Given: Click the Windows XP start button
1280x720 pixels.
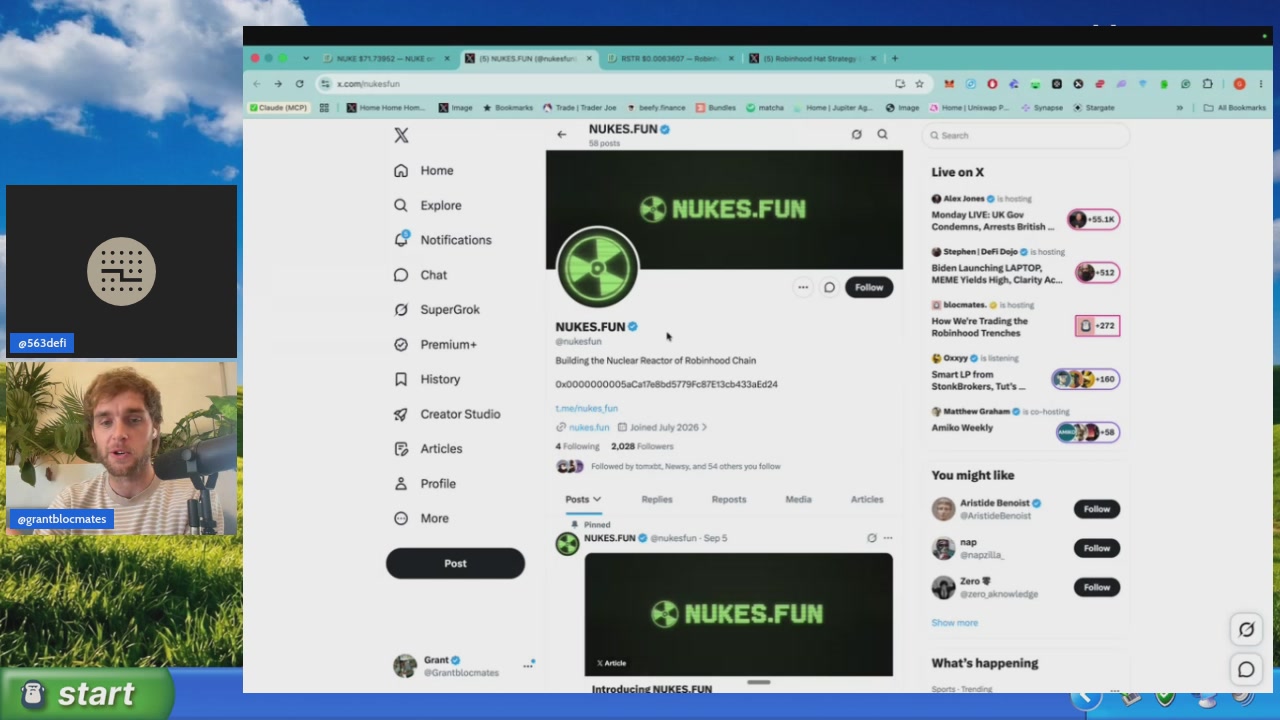Looking at the screenshot, I should click(86, 694).
